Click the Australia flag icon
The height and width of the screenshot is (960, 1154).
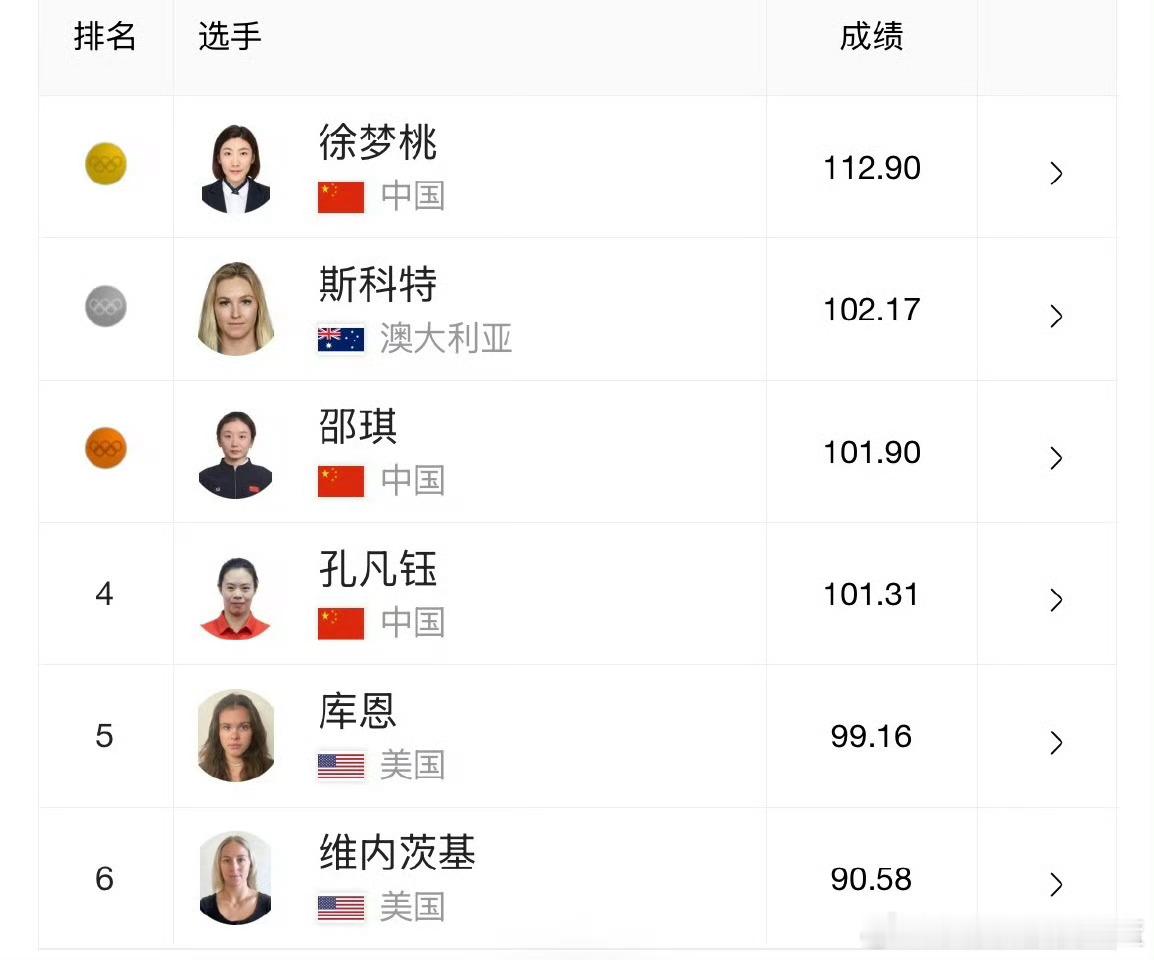(x=341, y=339)
